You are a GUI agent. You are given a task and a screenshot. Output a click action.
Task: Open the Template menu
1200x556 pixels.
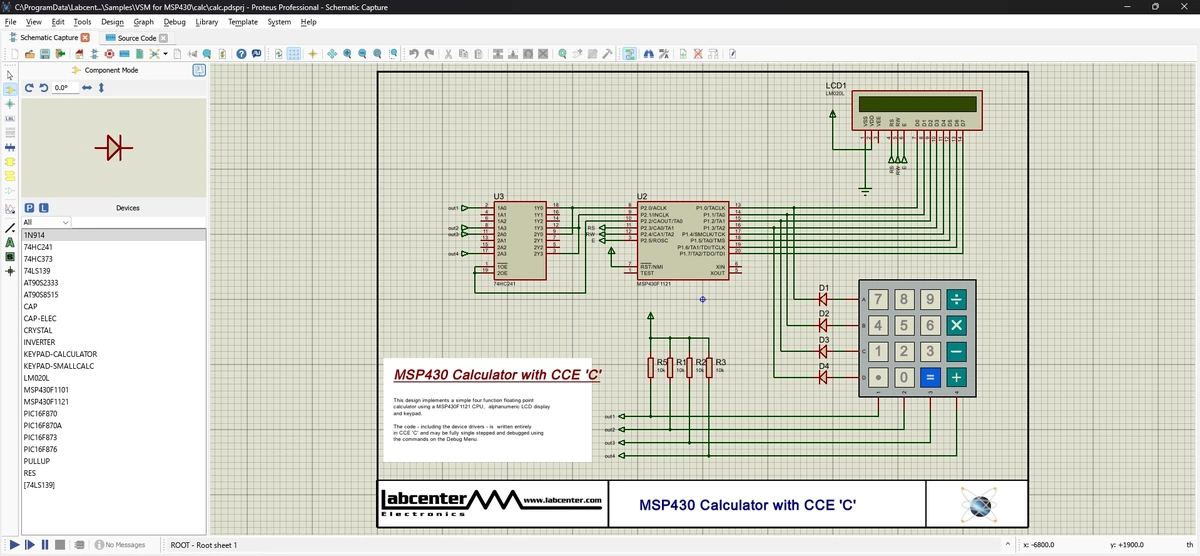click(243, 21)
